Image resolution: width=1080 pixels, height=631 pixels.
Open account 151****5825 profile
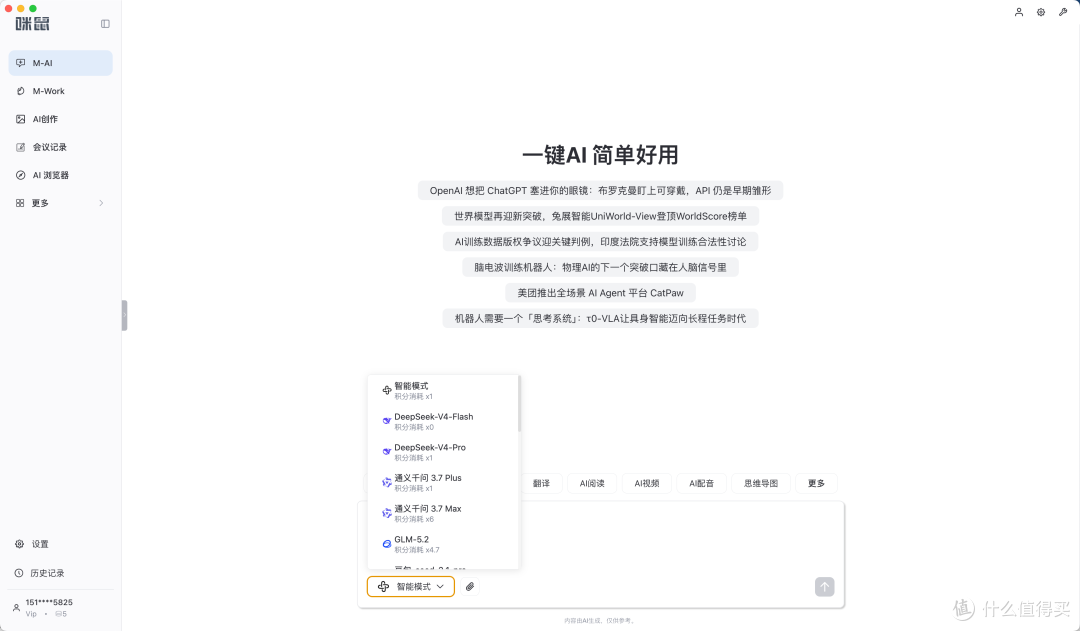(x=48, y=602)
